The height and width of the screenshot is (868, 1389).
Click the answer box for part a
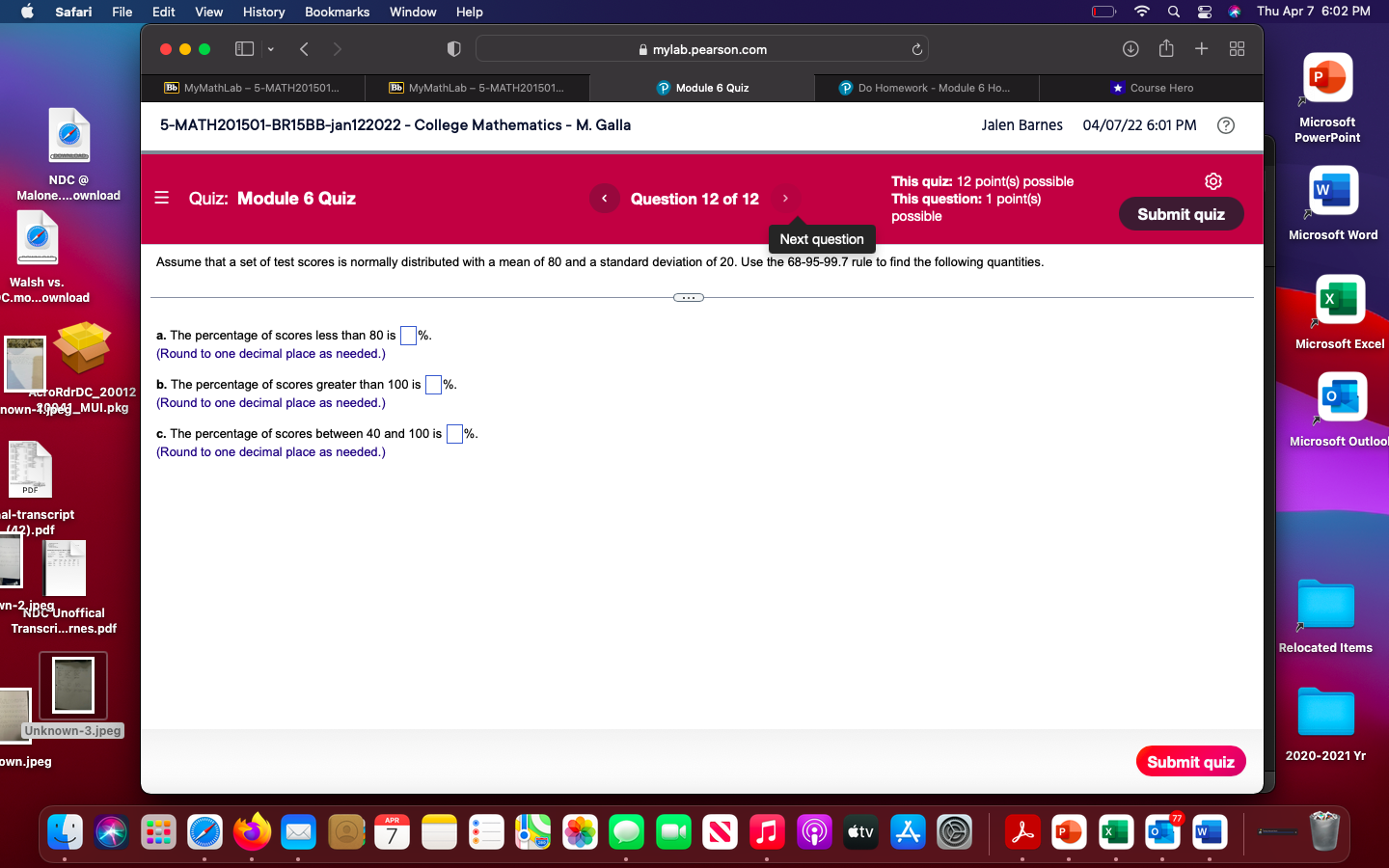click(408, 336)
